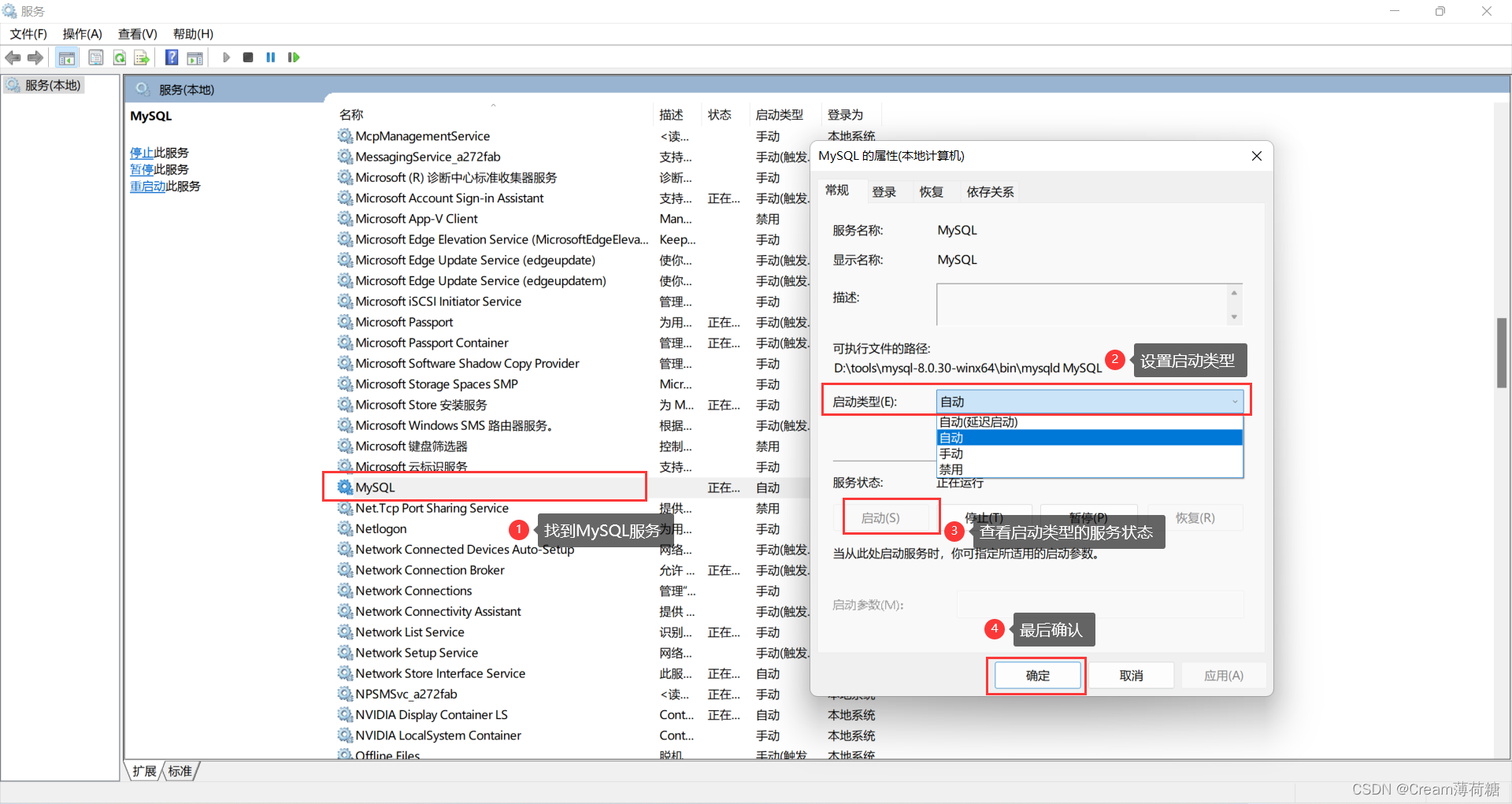The image size is (1512, 804).
Task: Click the Restart Service icon in toolbar
Action: (x=294, y=57)
